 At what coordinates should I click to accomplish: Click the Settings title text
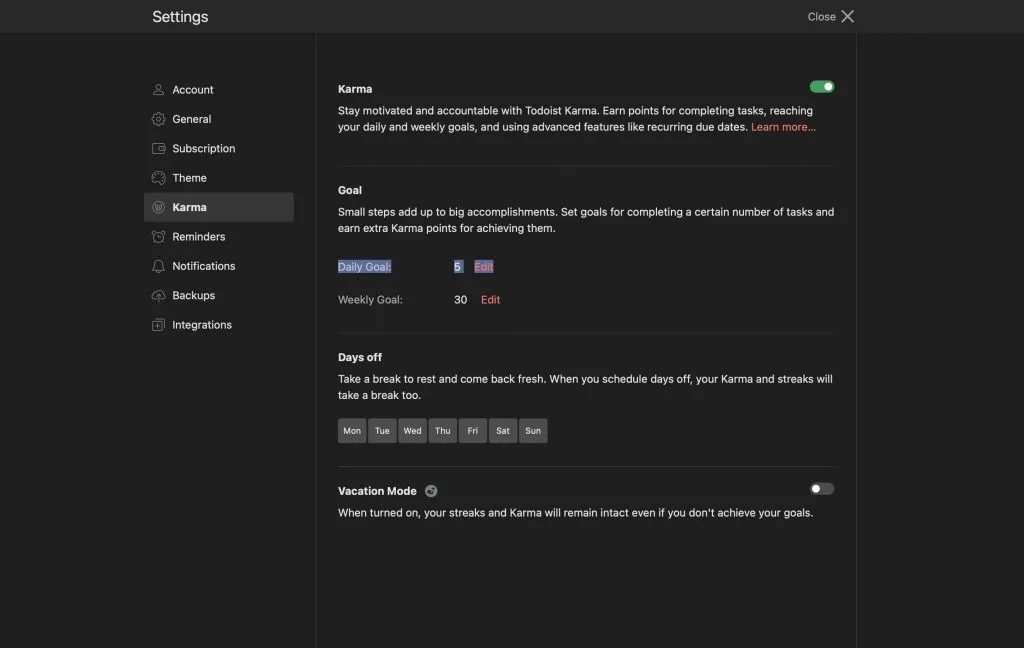pos(180,16)
